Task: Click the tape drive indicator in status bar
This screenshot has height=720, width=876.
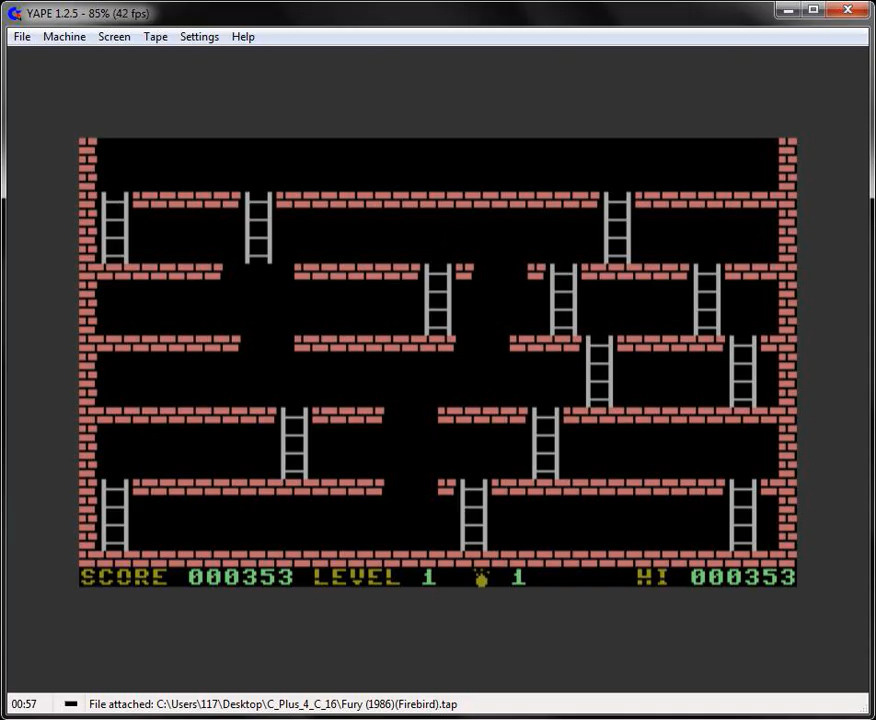Action: click(71, 704)
